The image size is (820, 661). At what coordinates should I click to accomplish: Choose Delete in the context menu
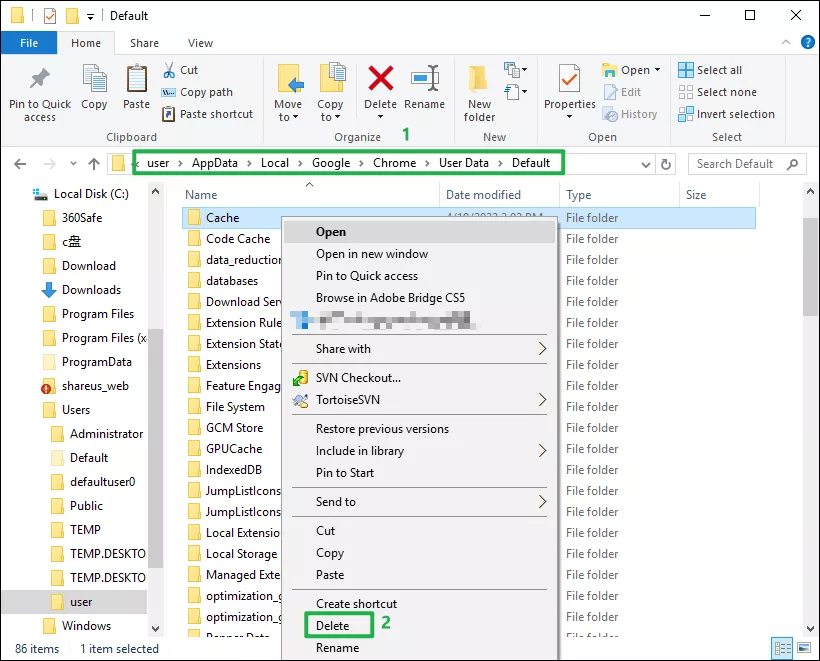pyautogui.click(x=419, y=626)
